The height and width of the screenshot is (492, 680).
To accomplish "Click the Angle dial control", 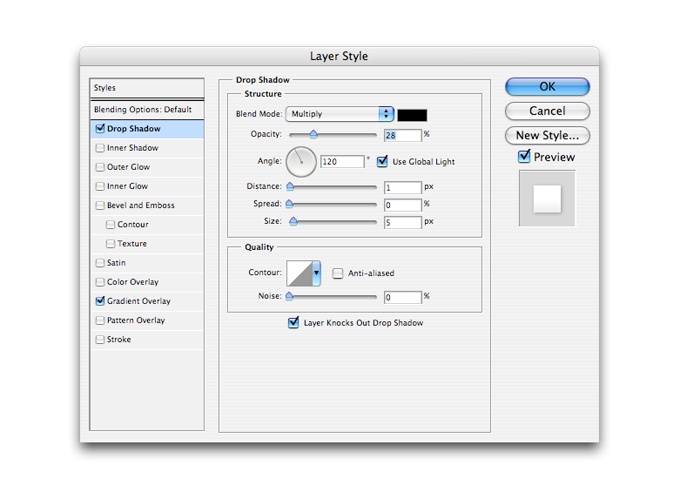I will (301, 162).
